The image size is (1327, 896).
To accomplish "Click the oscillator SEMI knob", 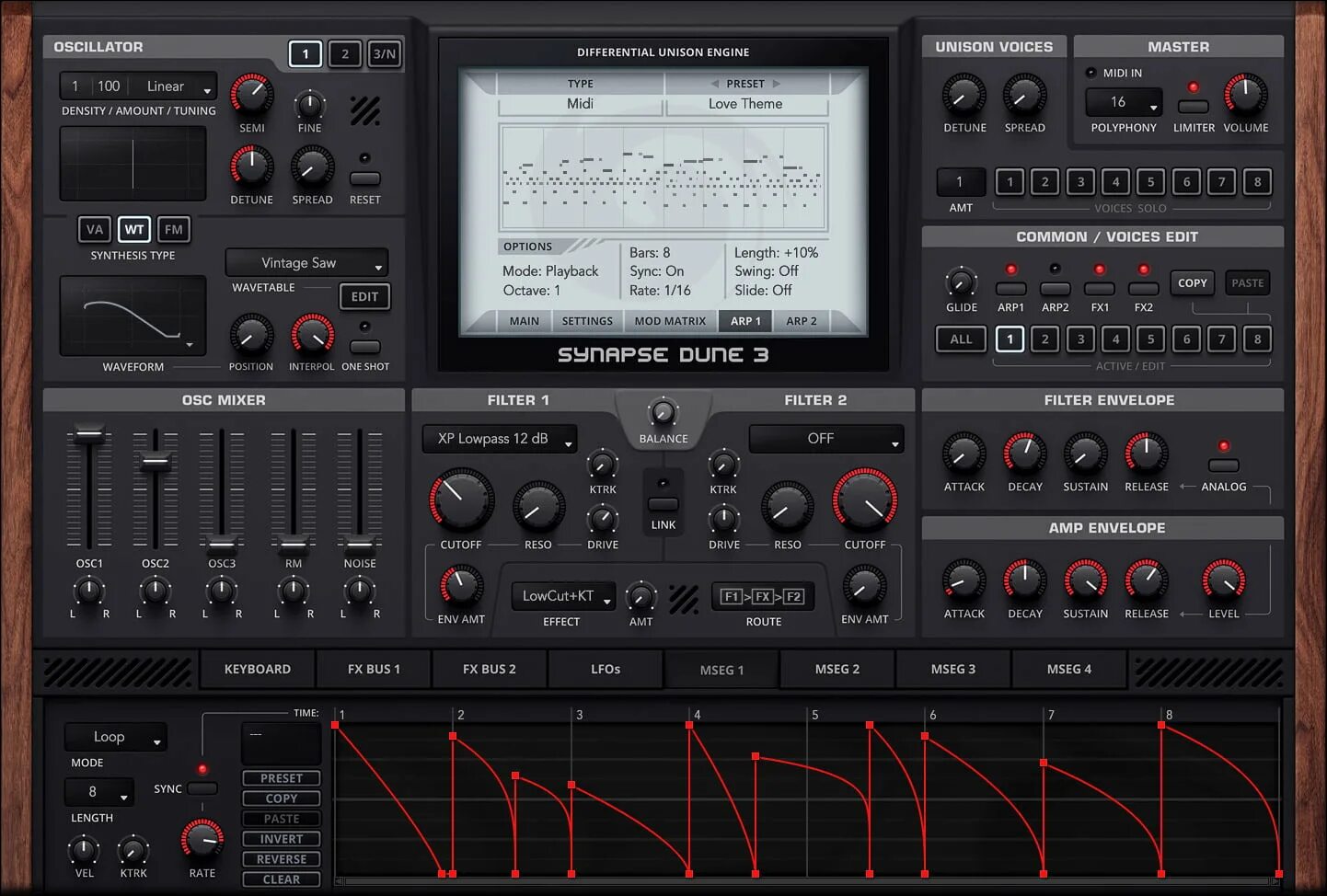I will pyautogui.click(x=251, y=95).
